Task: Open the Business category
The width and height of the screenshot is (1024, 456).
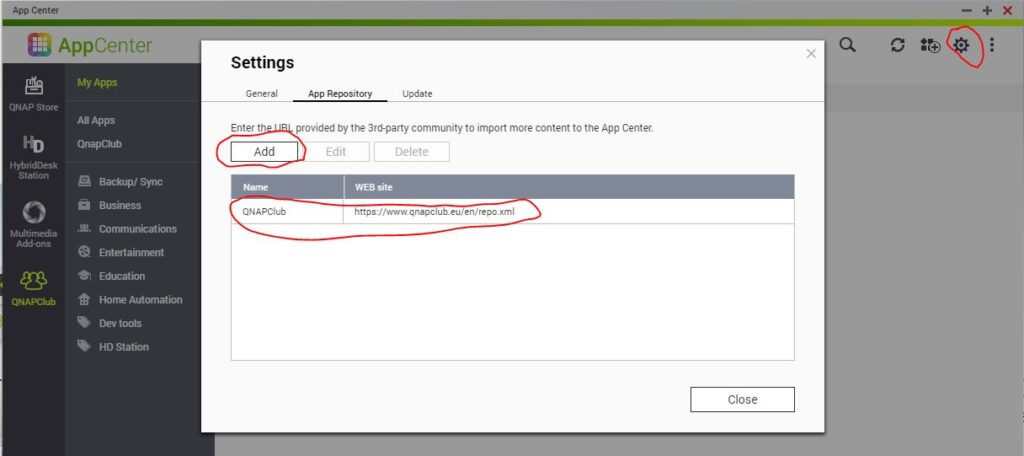Action: 120,205
